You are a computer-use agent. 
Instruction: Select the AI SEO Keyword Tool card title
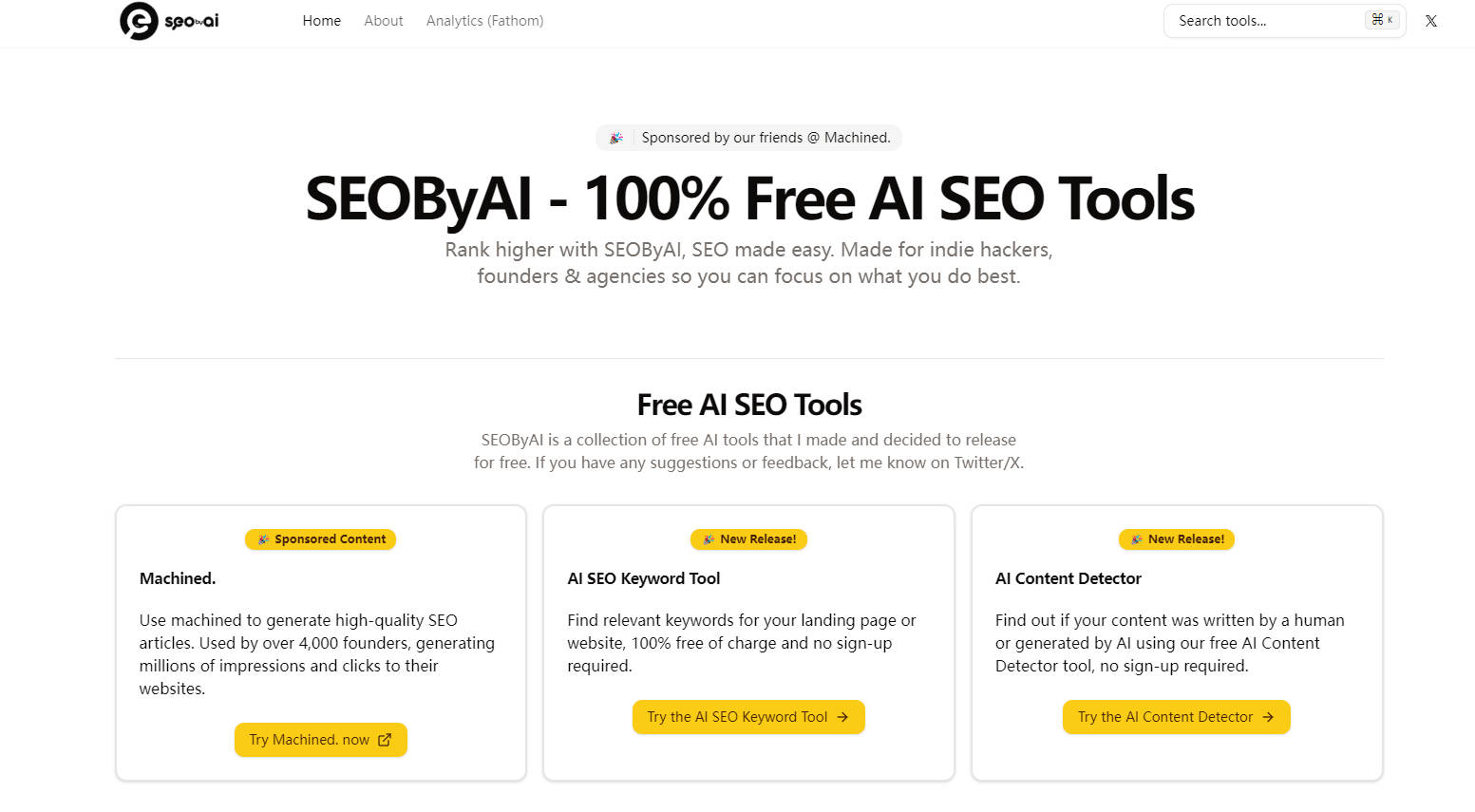[644, 578]
